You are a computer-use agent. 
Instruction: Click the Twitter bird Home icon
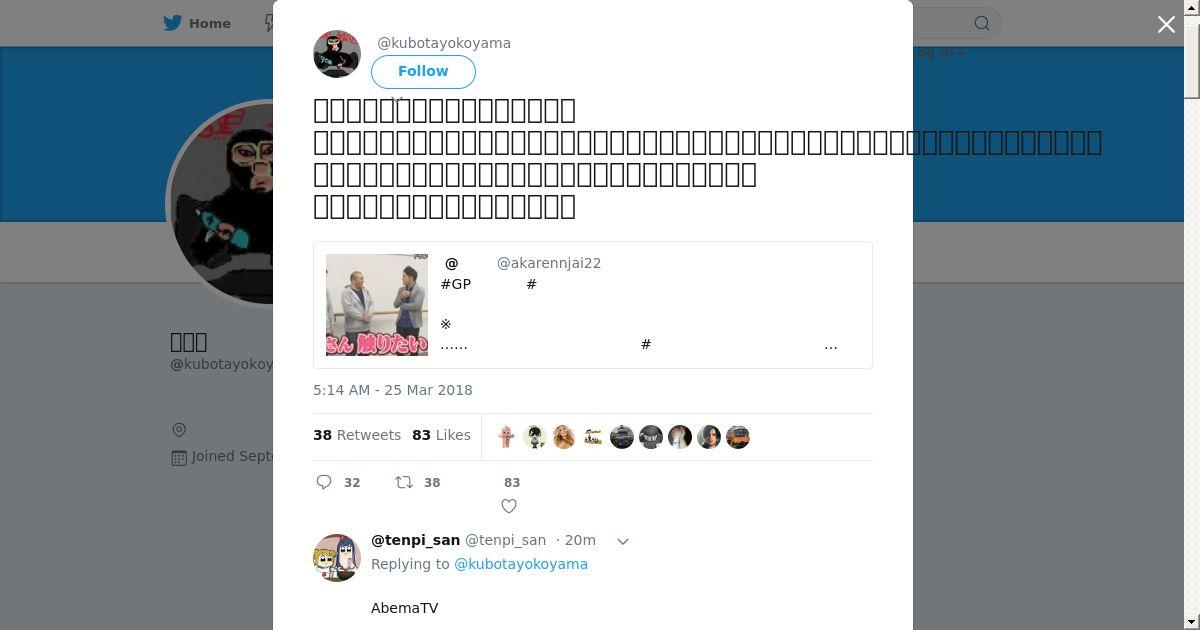click(173, 23)
